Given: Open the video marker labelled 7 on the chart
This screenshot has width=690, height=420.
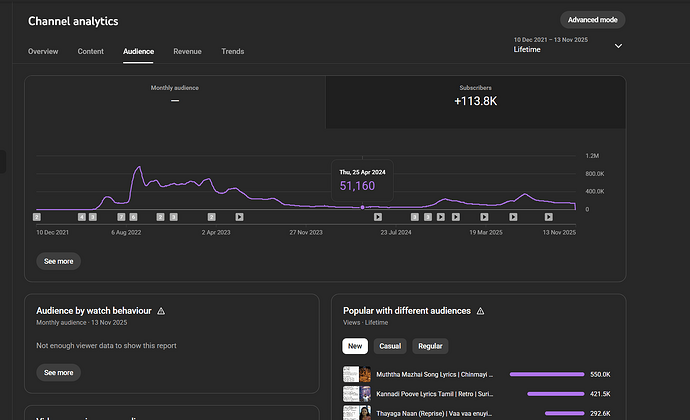Looking at the screenshot, I should [121, 216].
